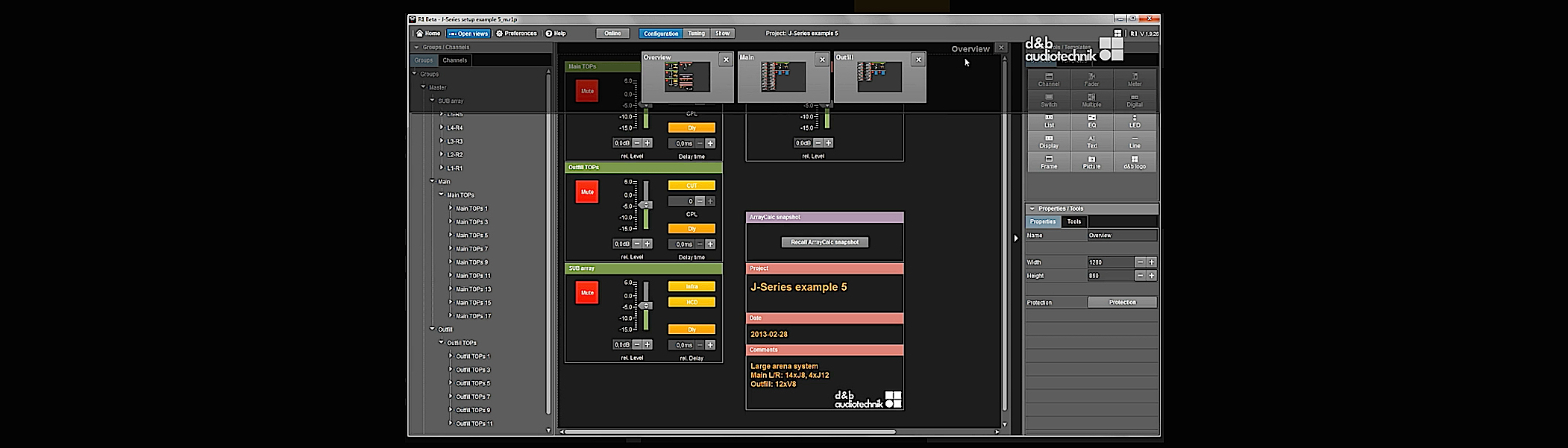Switch to Show mode tab
The height and width of the screenshot is (448, 1568).
pyautogui.click(x=723, y=34)
